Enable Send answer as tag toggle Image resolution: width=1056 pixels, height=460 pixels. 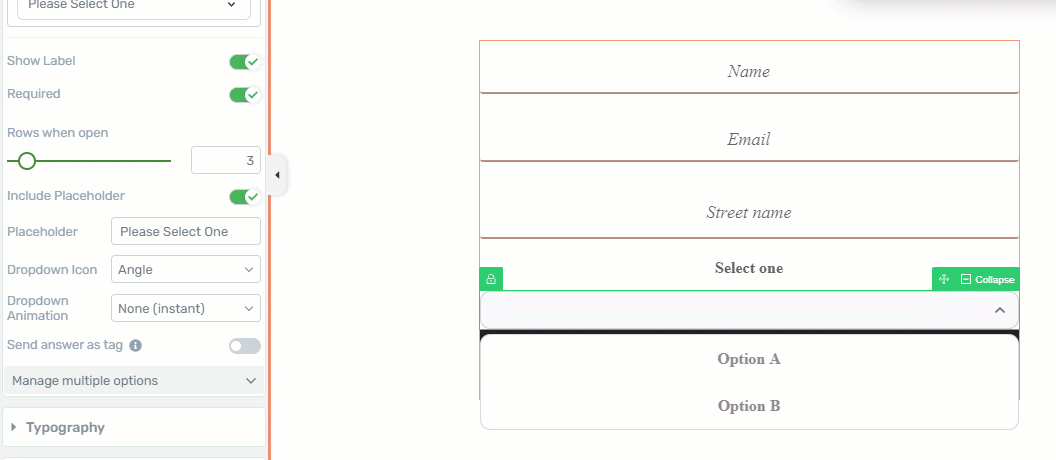[244, 346]
